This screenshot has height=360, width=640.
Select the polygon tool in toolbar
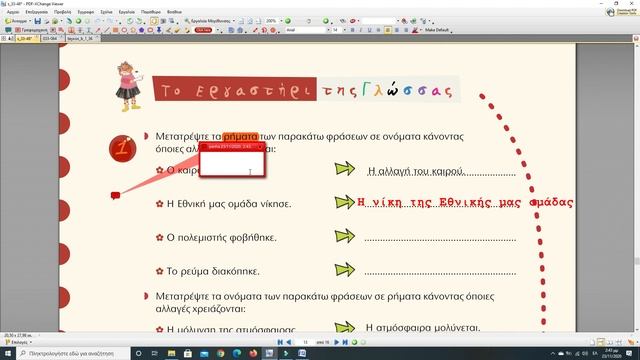pyautogui.click(x=142, y=30)
